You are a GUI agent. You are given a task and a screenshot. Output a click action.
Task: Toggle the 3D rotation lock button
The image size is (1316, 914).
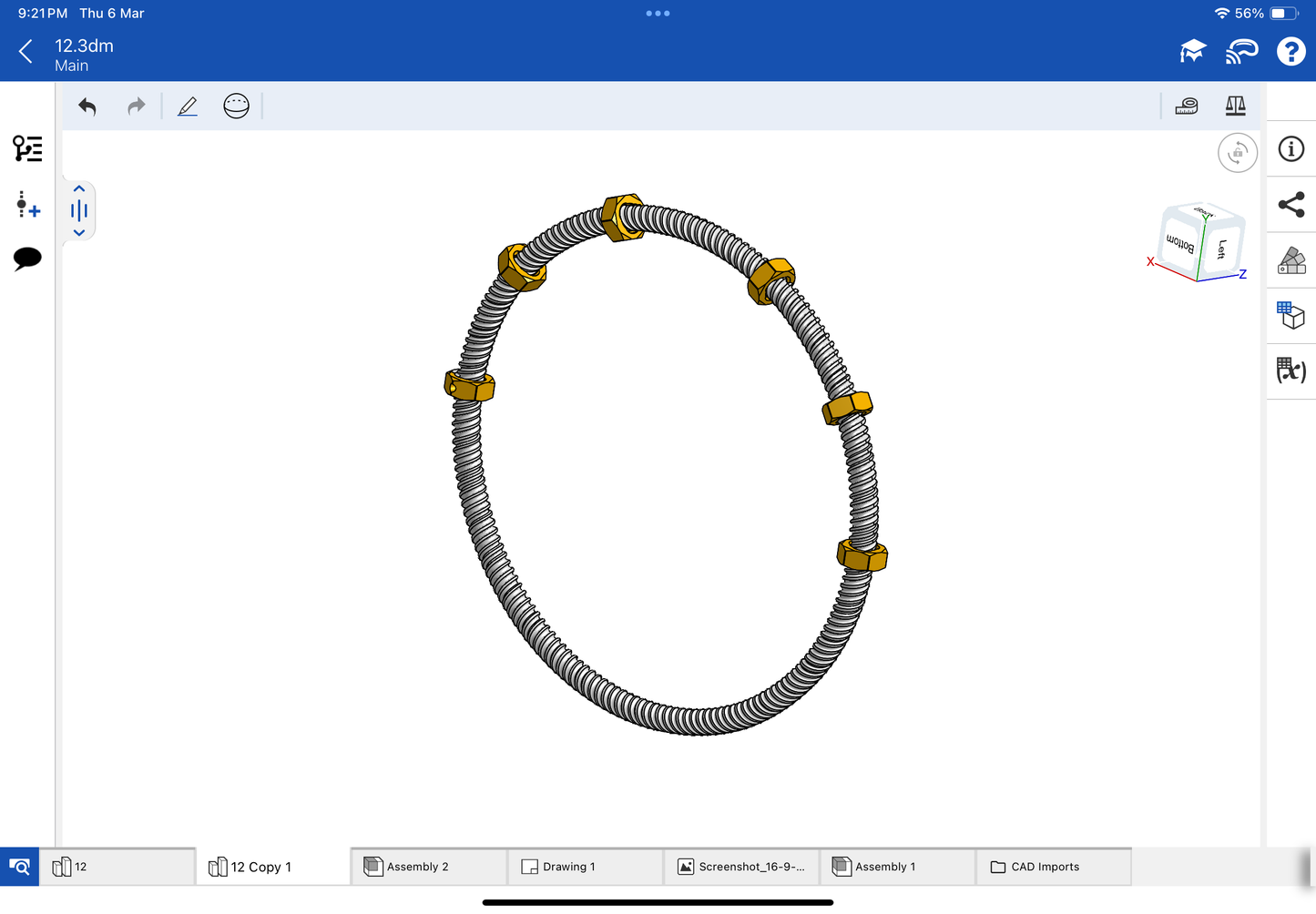tap(1237, 153)
